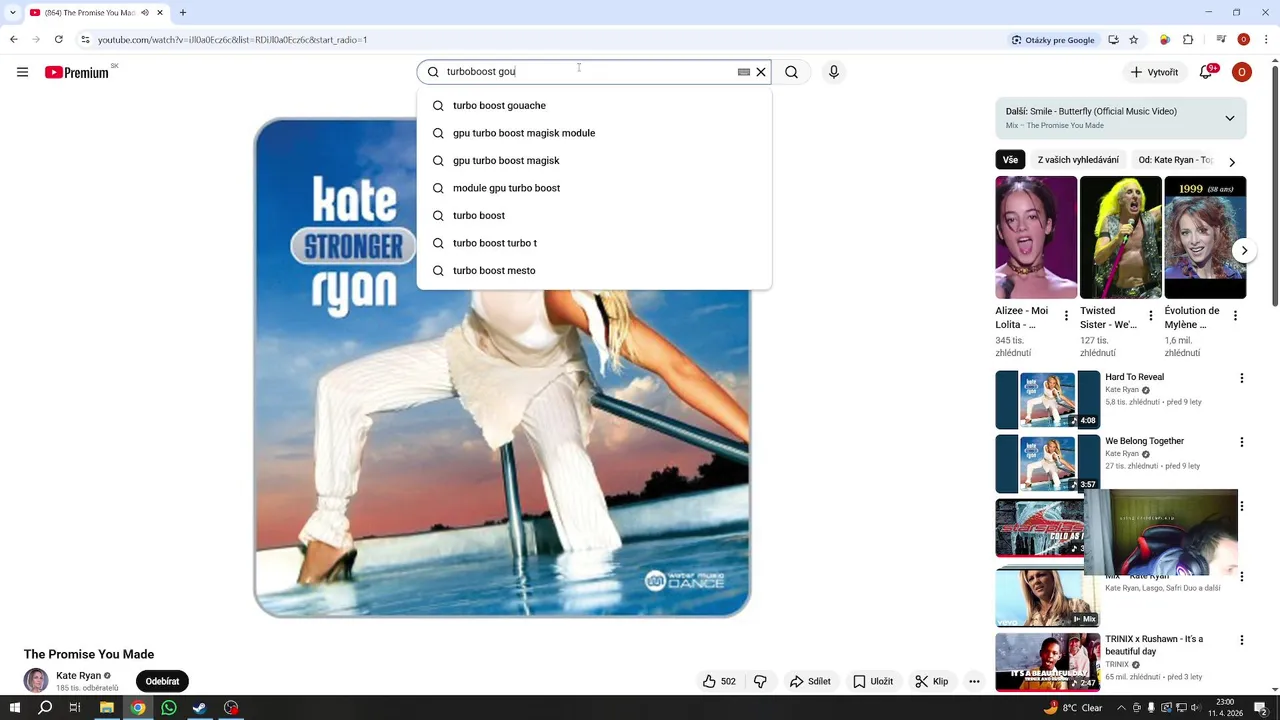This screenshot has height=720, width=1280.
Task: Open YouTube notifications bell
Action: pos(1206,72)
